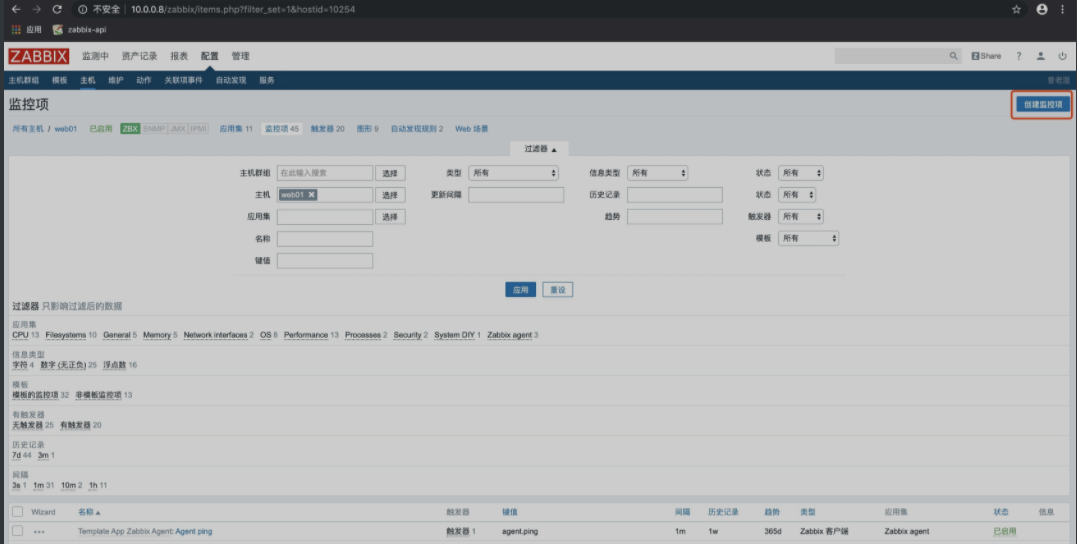Open the 信息类型 dropdown
This screenshot has height=544, width=1077.
(657, 173)
